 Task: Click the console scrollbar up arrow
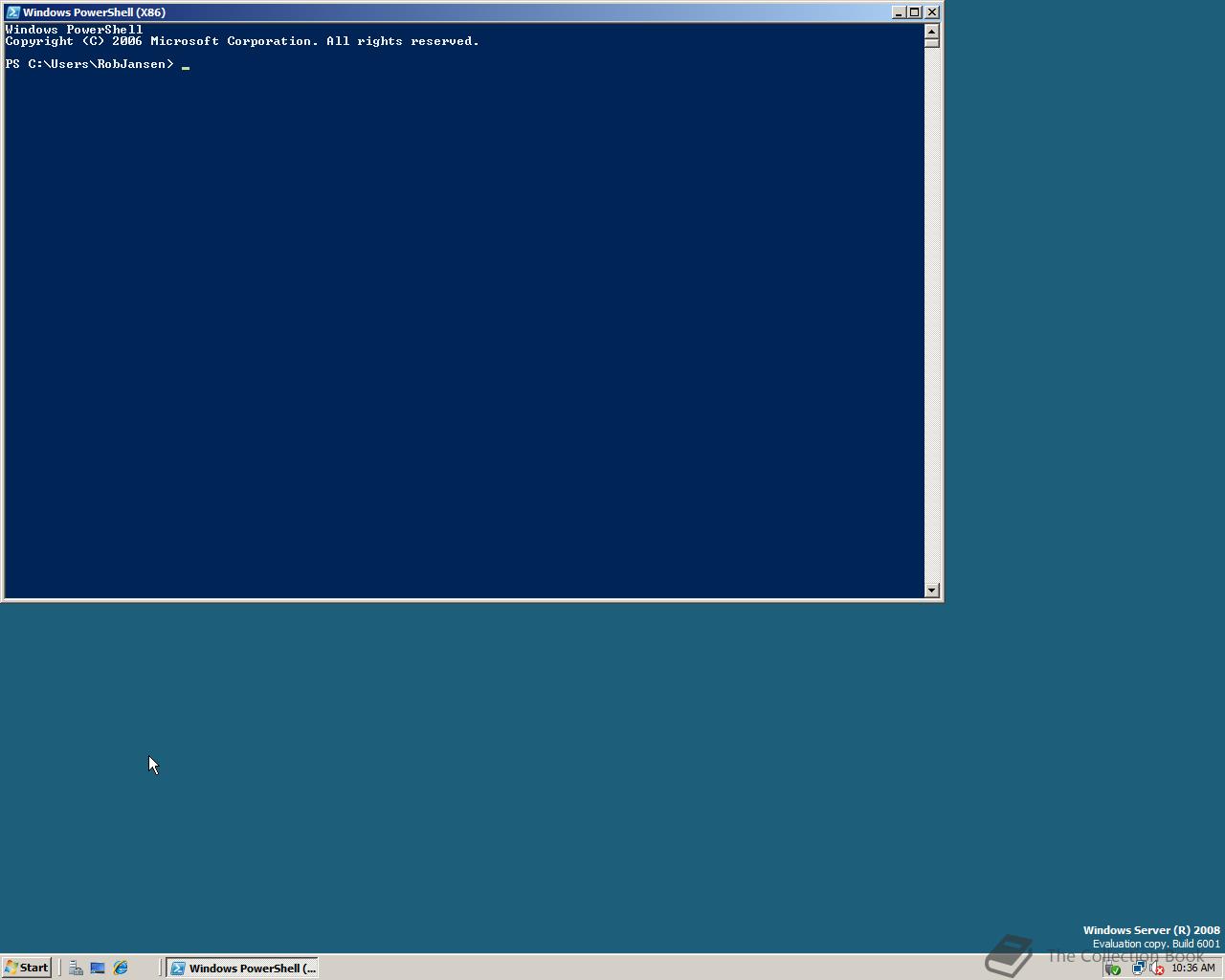[x=932, y=31]
